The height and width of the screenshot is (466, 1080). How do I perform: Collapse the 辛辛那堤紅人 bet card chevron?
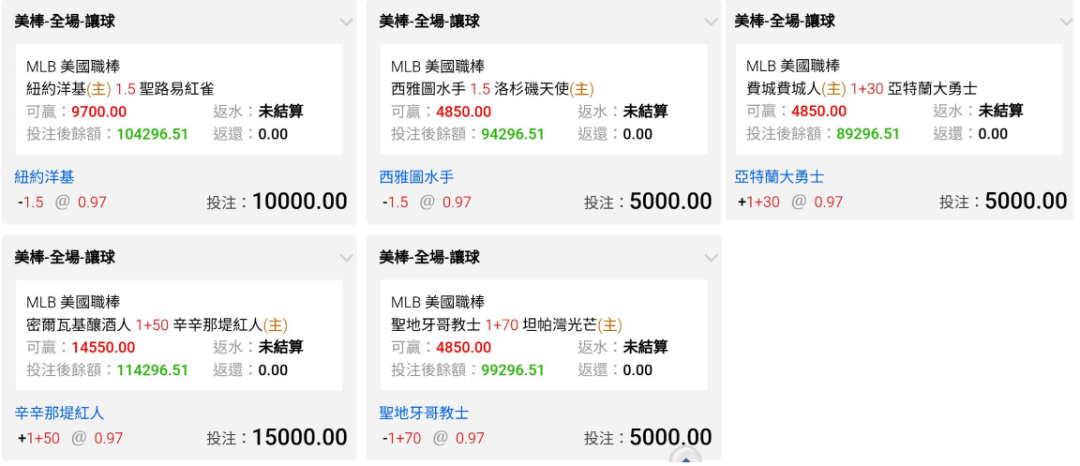346,258
